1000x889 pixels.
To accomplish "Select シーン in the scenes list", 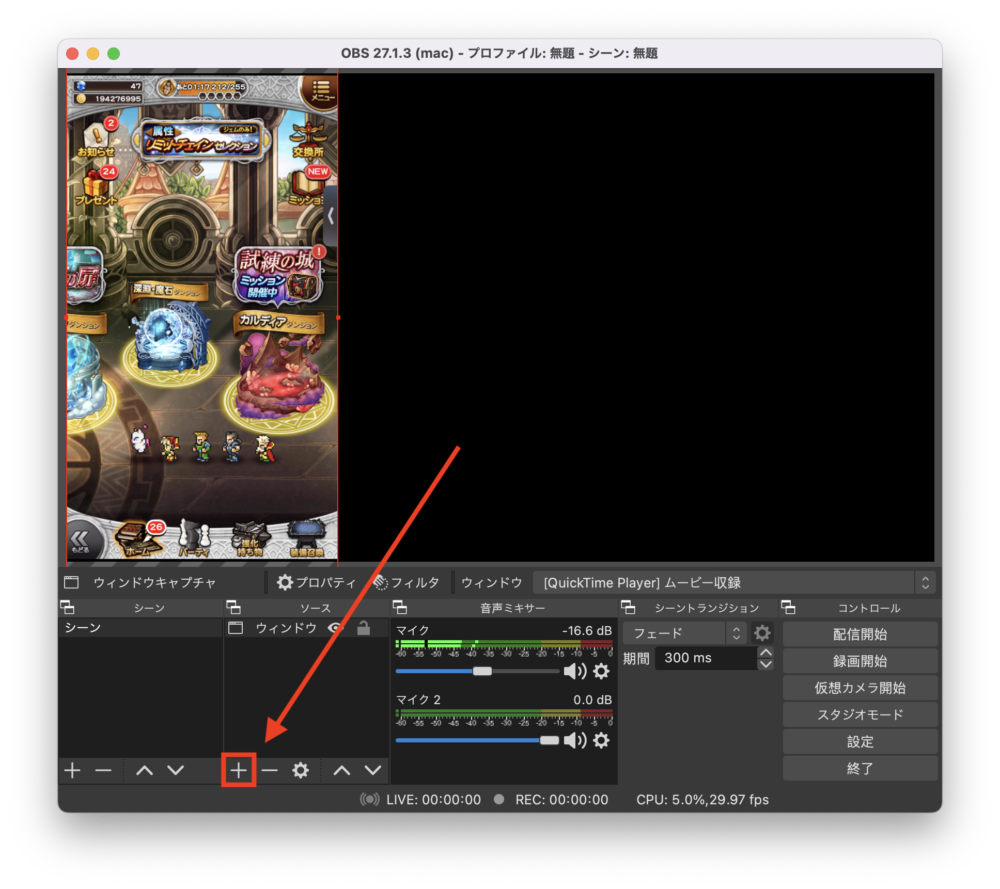I will [140, 628].
